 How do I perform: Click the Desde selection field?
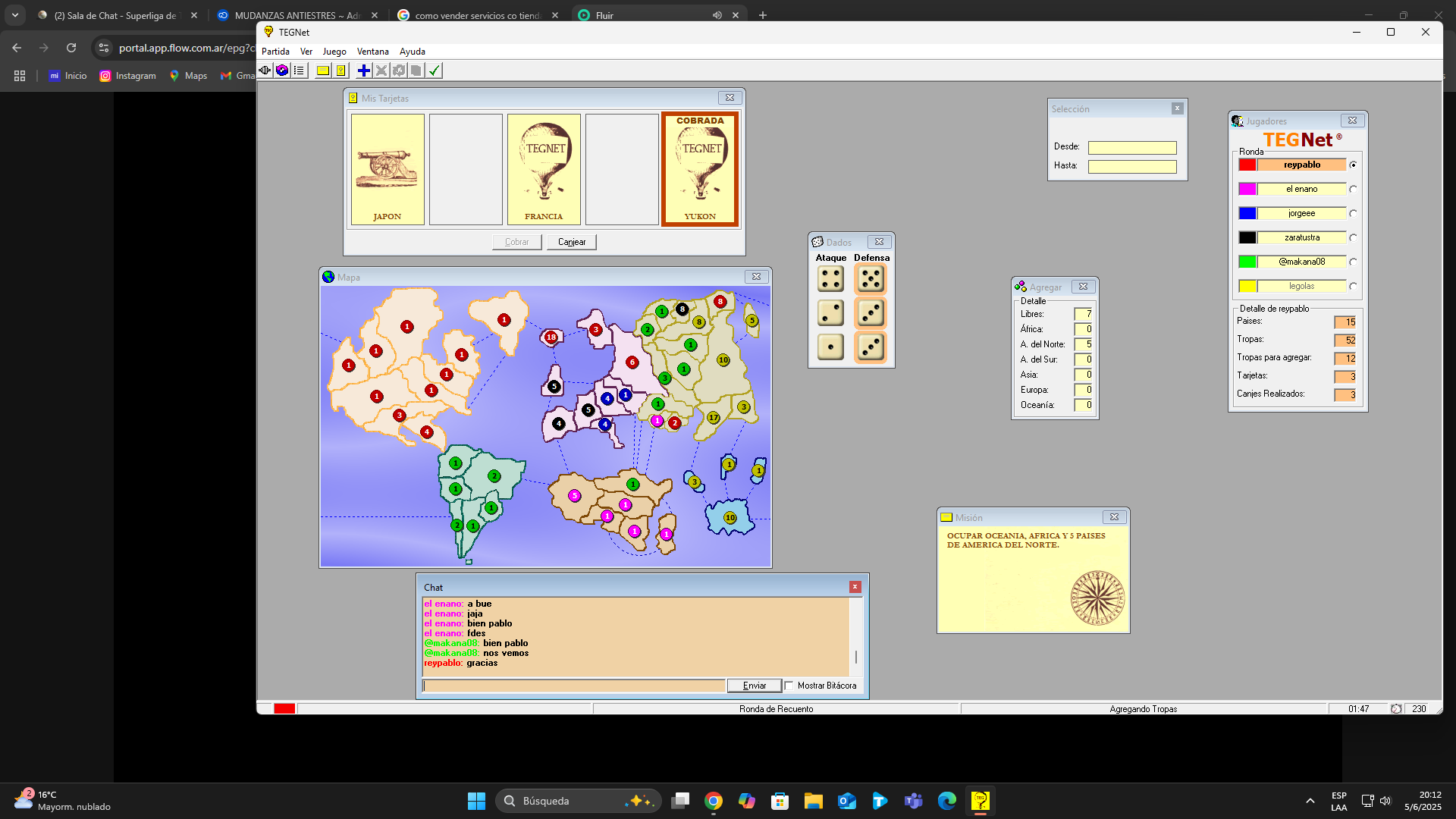click(x=1132, y=147)
